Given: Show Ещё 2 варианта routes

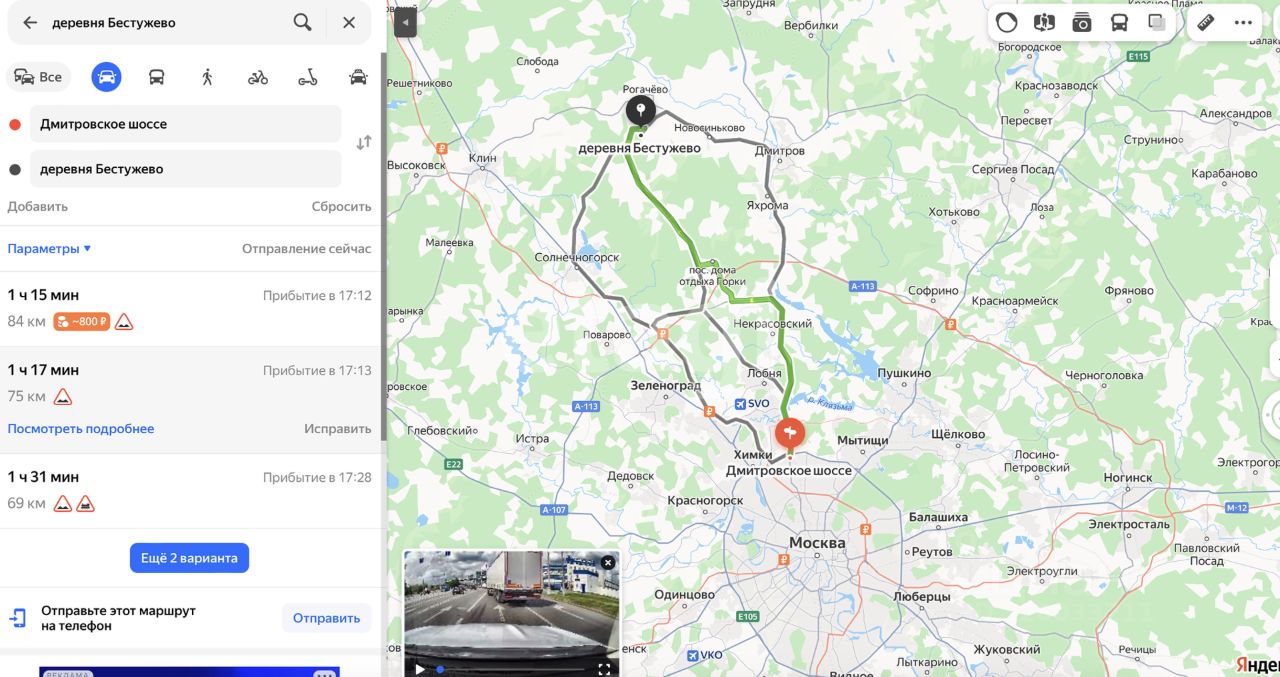Looking at the screenshot, I should coord(189,558).
